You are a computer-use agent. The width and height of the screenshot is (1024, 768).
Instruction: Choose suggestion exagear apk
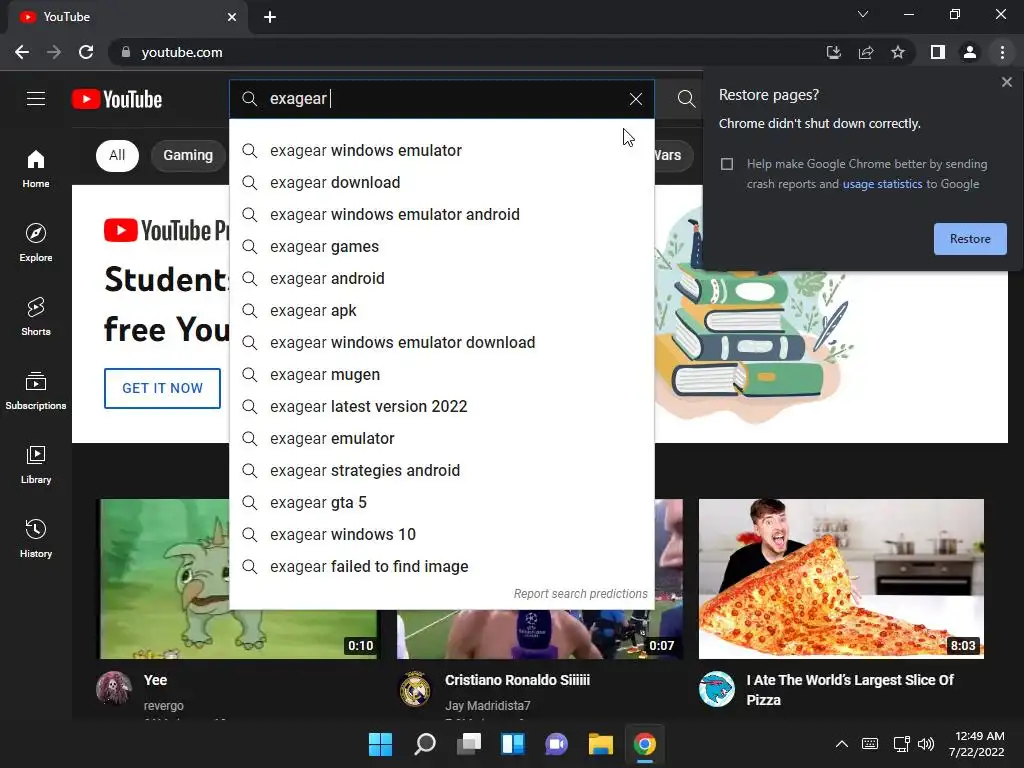(441, 310)
